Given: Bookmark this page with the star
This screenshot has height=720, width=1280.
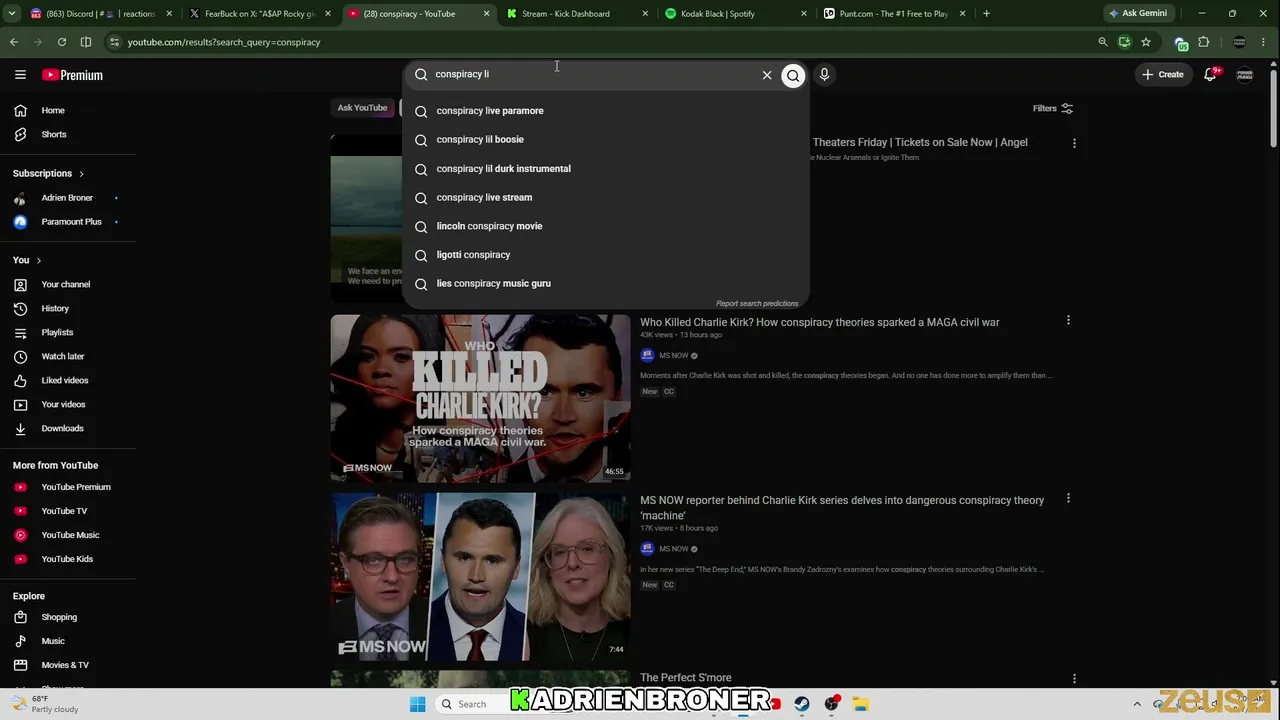Looking at the screenshot, I should 1146,42.
